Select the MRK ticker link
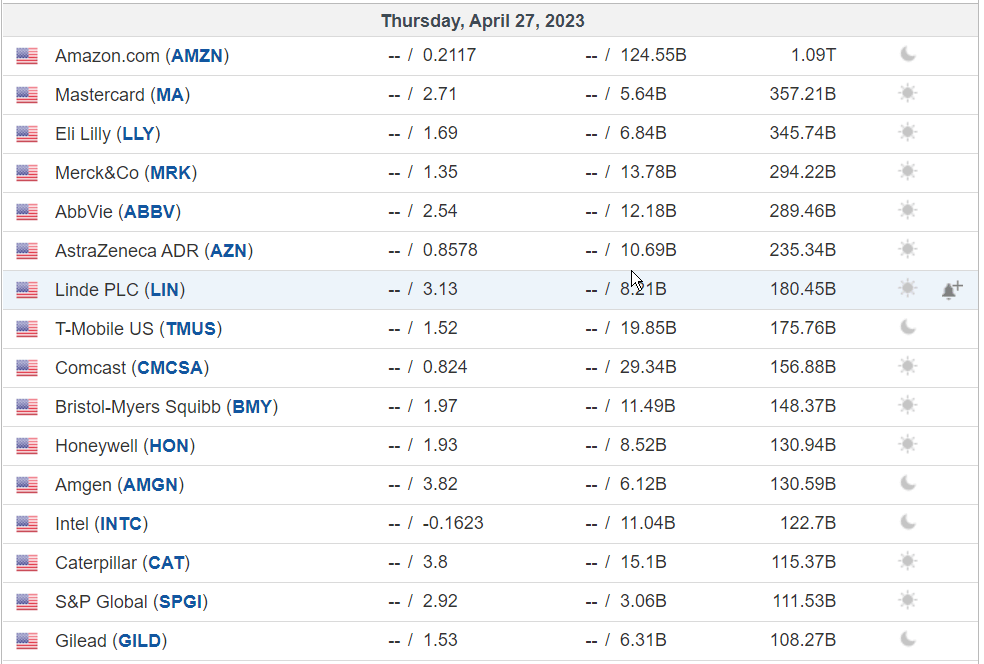This screenshot has height=664, width=984. [171, 173]
